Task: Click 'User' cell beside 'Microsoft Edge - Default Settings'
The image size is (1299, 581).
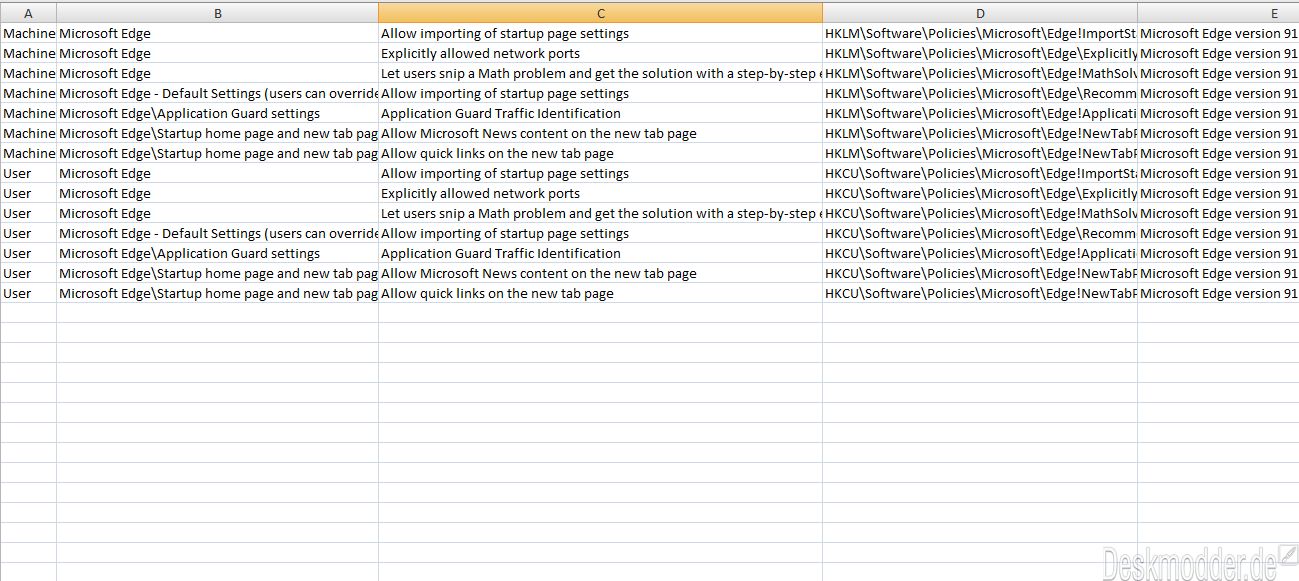Action: [28, 233]
